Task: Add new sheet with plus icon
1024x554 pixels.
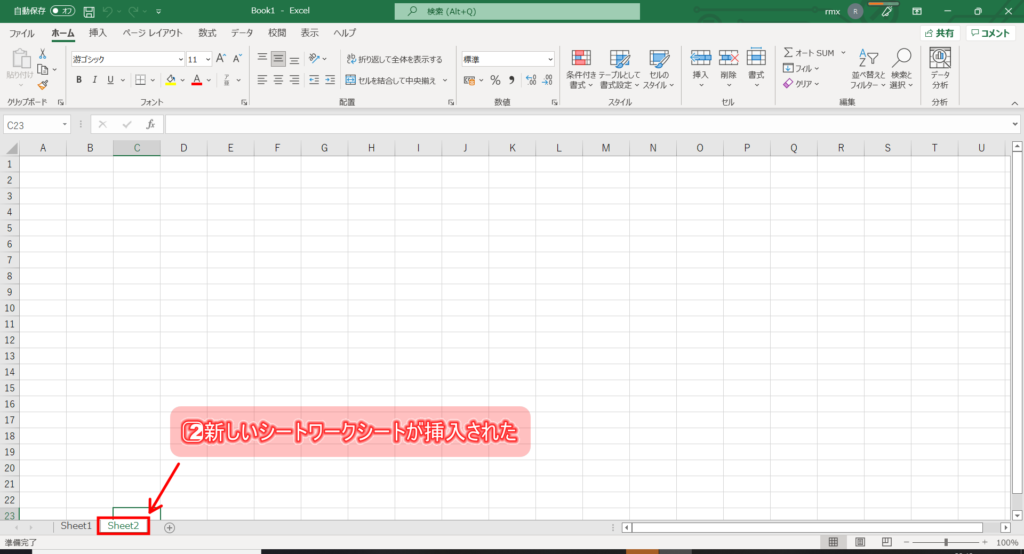Action: [169, 527]
